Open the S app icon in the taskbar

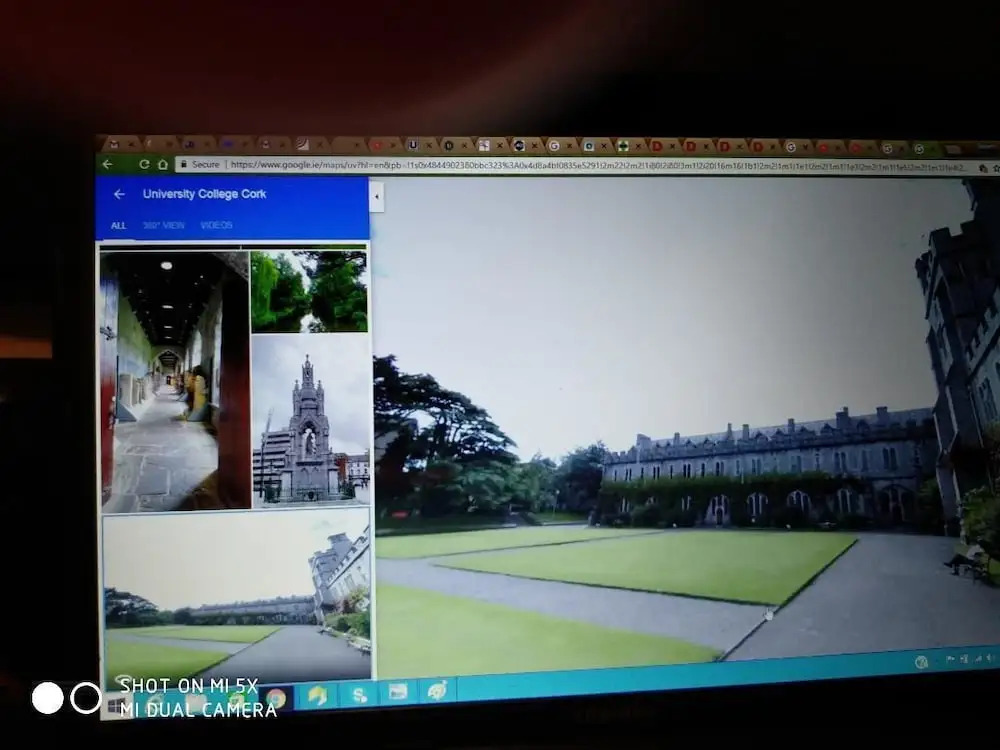(x=358, y=694)
